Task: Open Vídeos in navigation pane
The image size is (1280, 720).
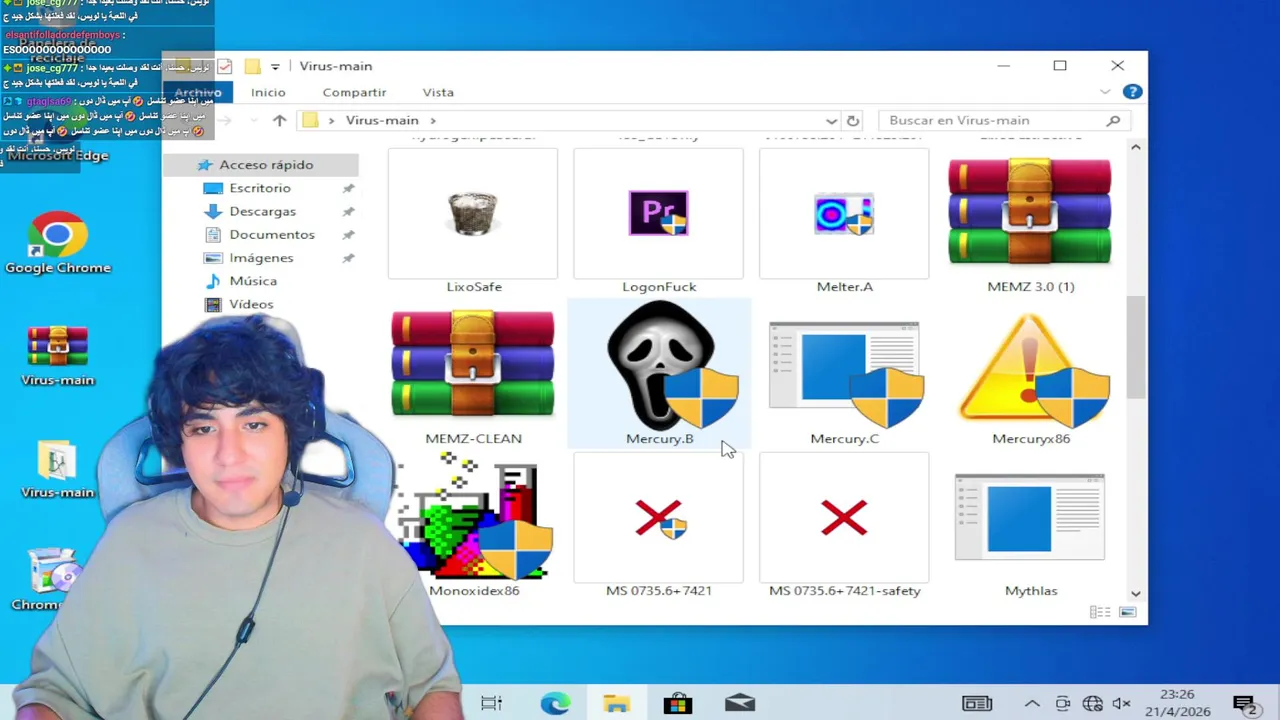Action: click(250, 304)
